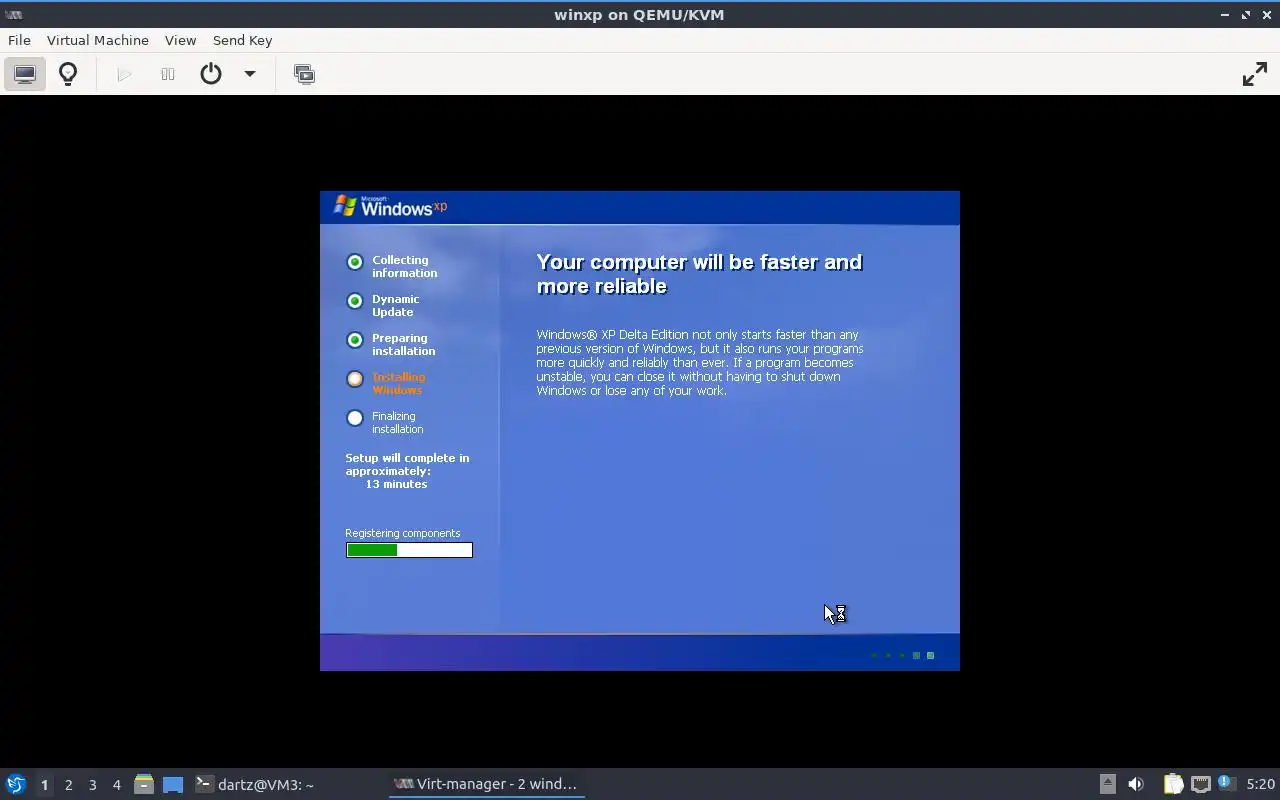Click the 5:20 clock

pos(1260,785)
